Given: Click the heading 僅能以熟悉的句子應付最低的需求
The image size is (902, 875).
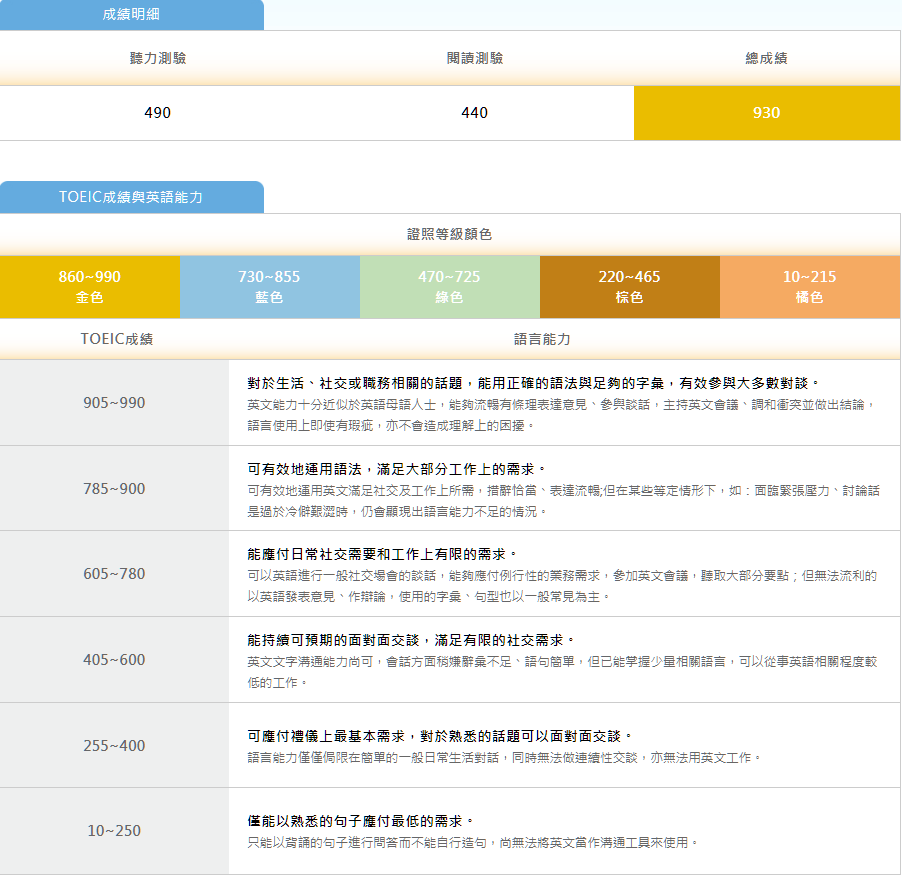Looking at the screenshot, I should point(361,821).
